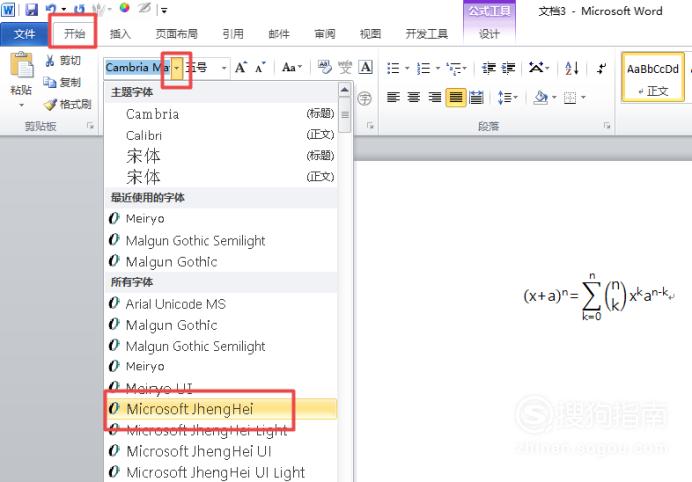
Task: Open the Customize Quick Access Toolbar arrow
Action: pos(164,10)
